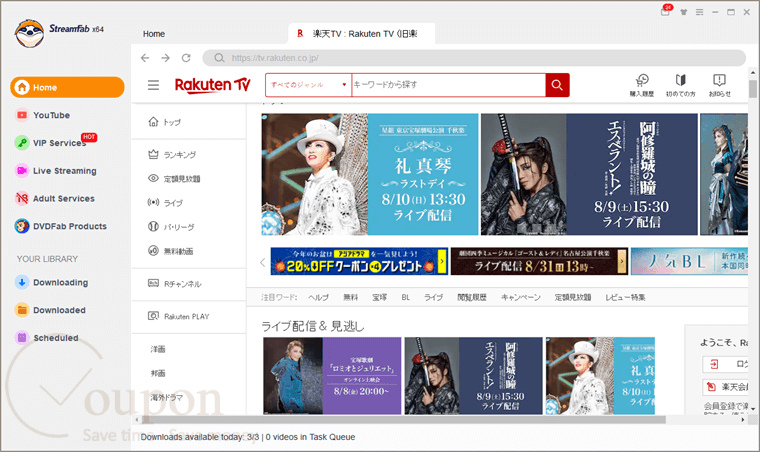
Task: Select 洋画 category
Action: (158, 349)
